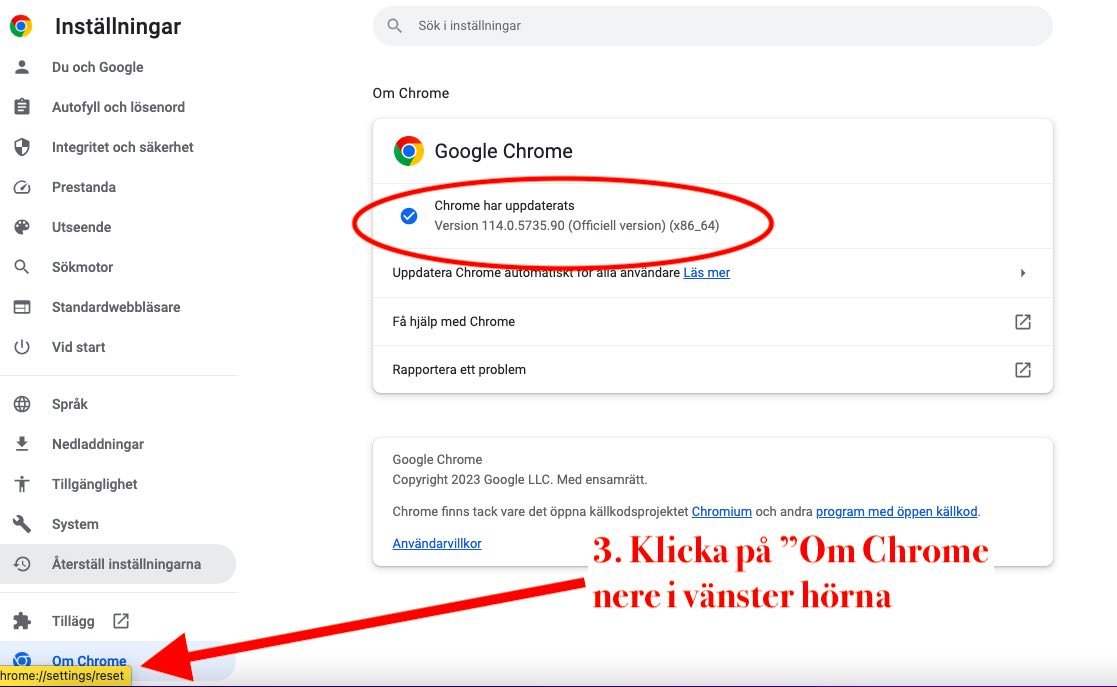Click the accessibility icon for Tillgänglighet
This screenshot has height=687, width=1117.
[x=22, y=484]
